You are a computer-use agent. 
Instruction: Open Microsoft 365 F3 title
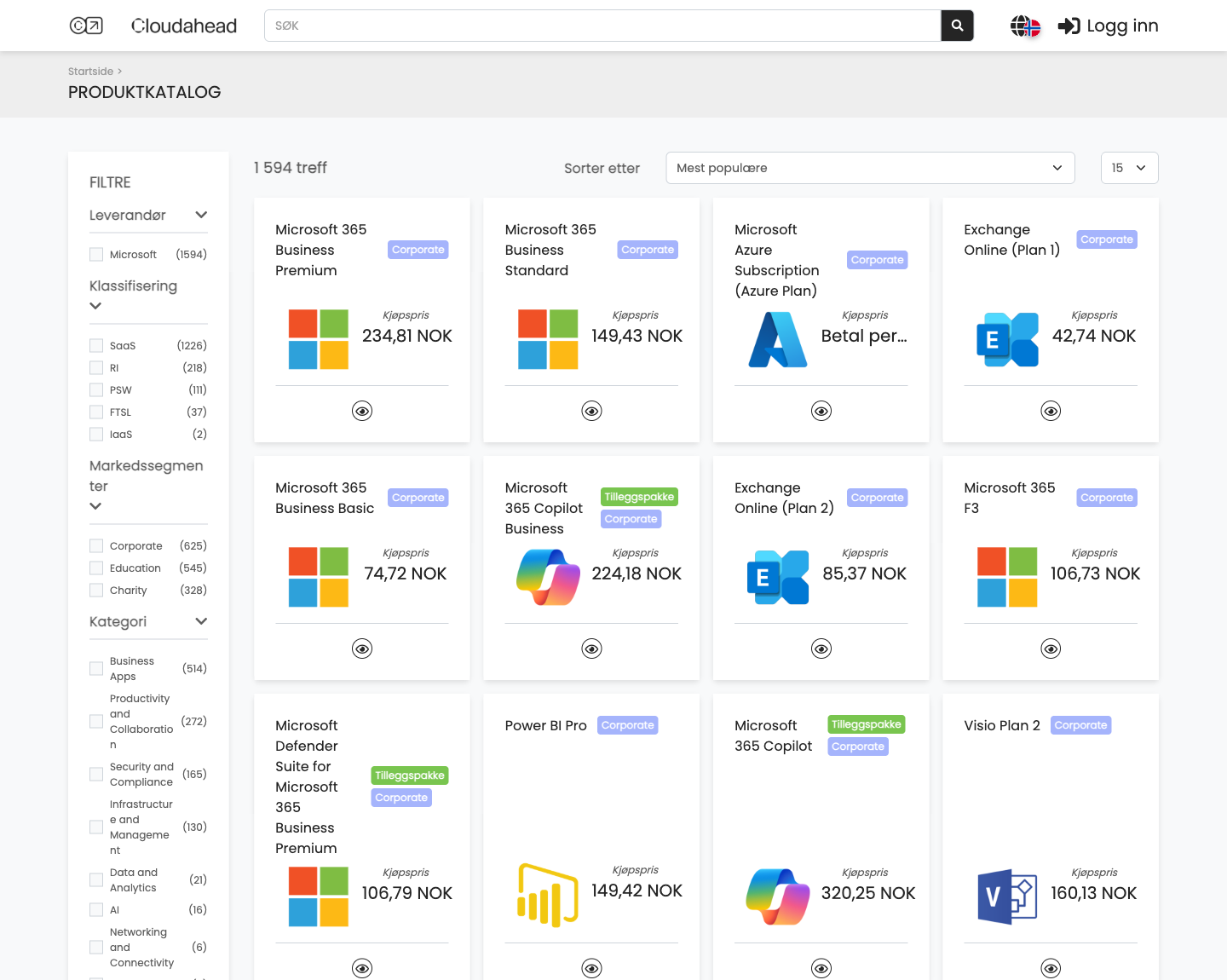click(x=1010, y=498)
